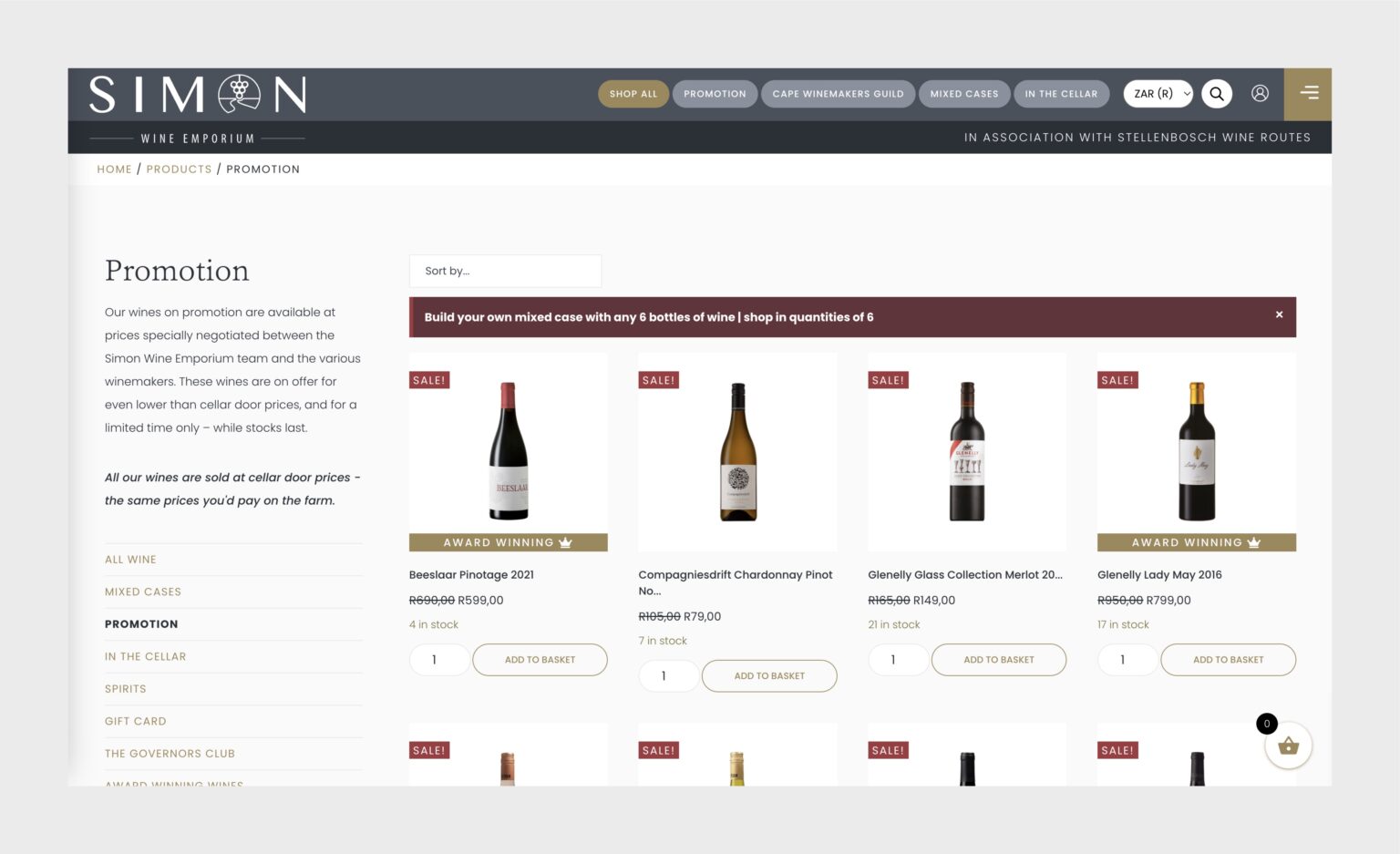This screenshot has height=854, width=1400.
Task: Go to Home breadcrumb link
Action: 114,170
